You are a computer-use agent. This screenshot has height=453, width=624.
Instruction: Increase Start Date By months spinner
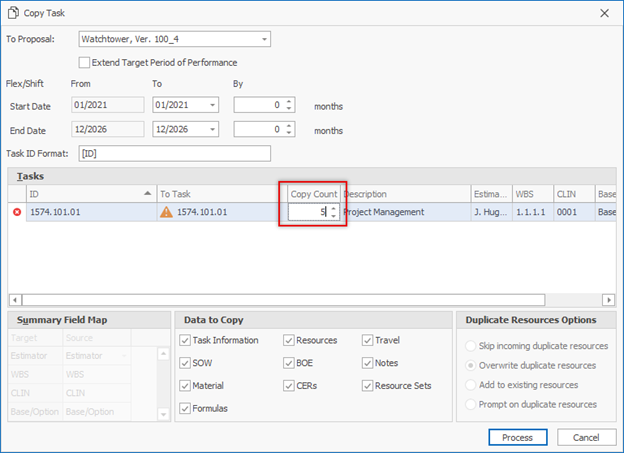289,100
